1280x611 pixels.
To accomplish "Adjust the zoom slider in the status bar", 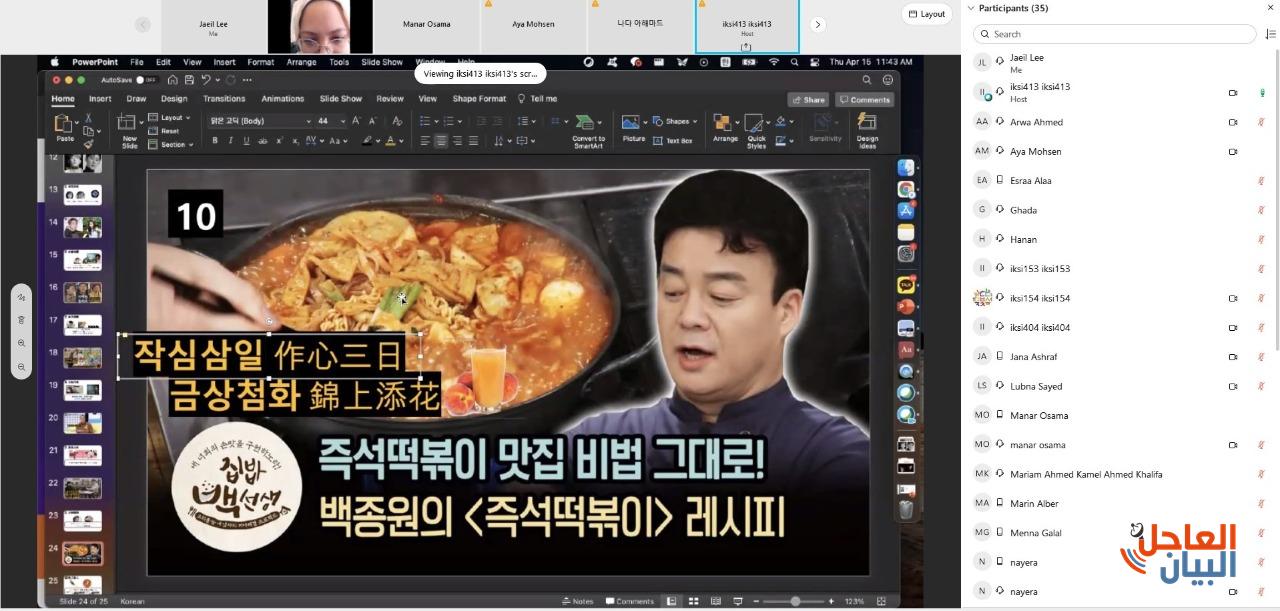I will (x=795, y=601).
